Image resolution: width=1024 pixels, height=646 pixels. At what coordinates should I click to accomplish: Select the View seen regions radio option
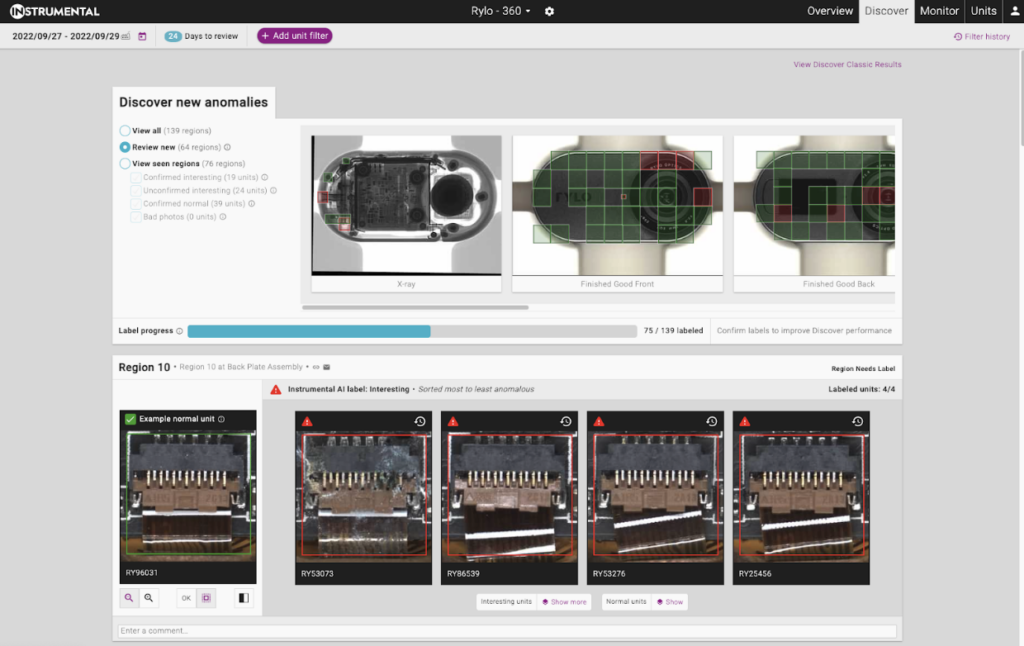pos(125,163)
